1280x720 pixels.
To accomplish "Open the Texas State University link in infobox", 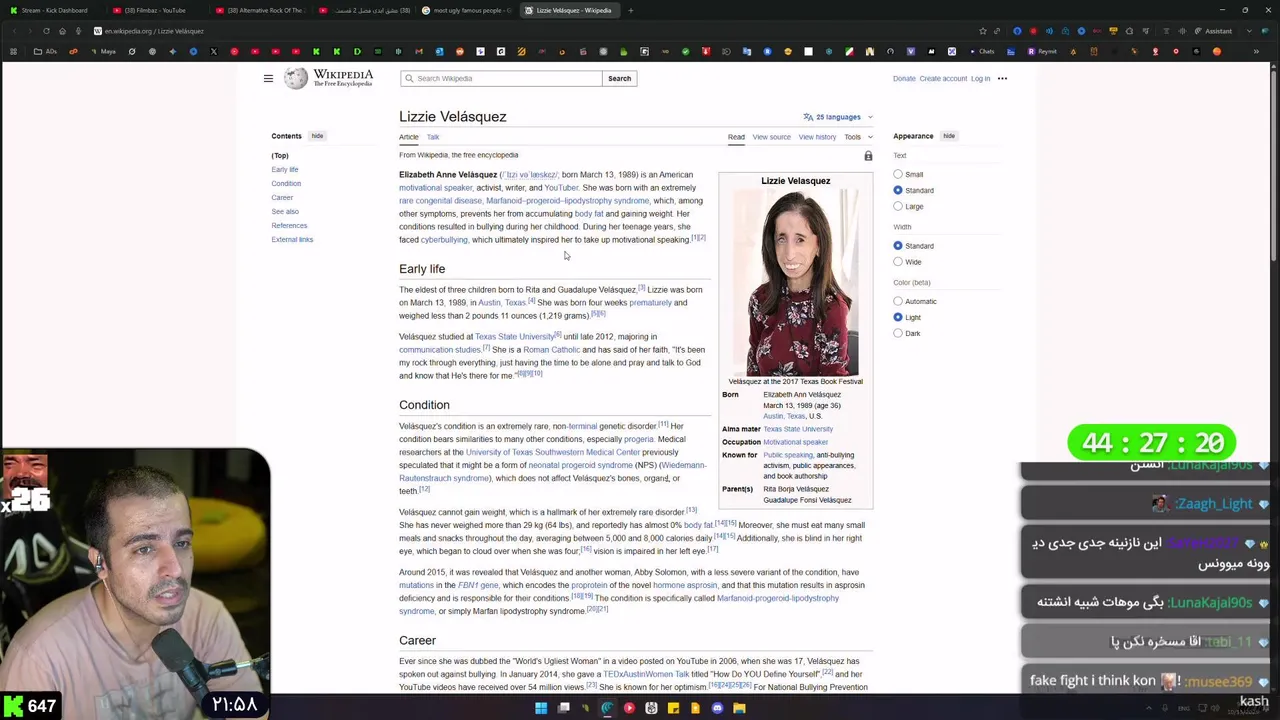I will (798, 429).
